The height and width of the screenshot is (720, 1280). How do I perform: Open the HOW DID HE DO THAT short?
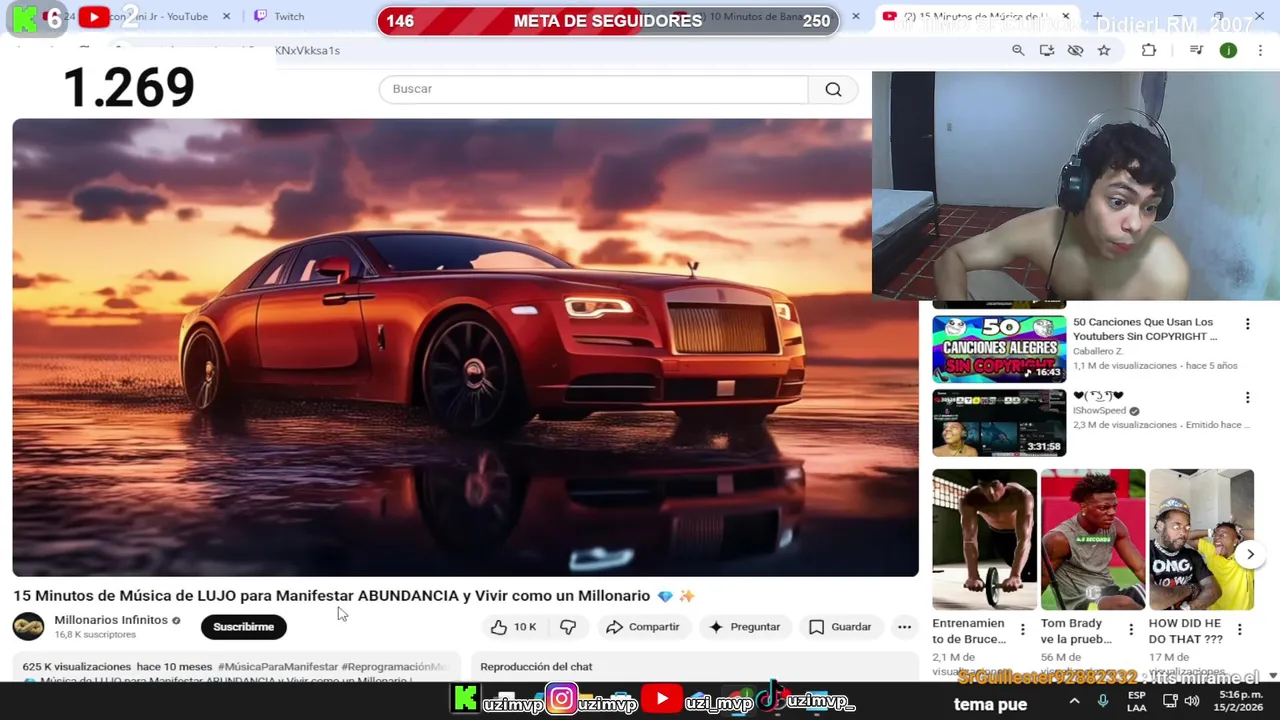coord(1201,539)
